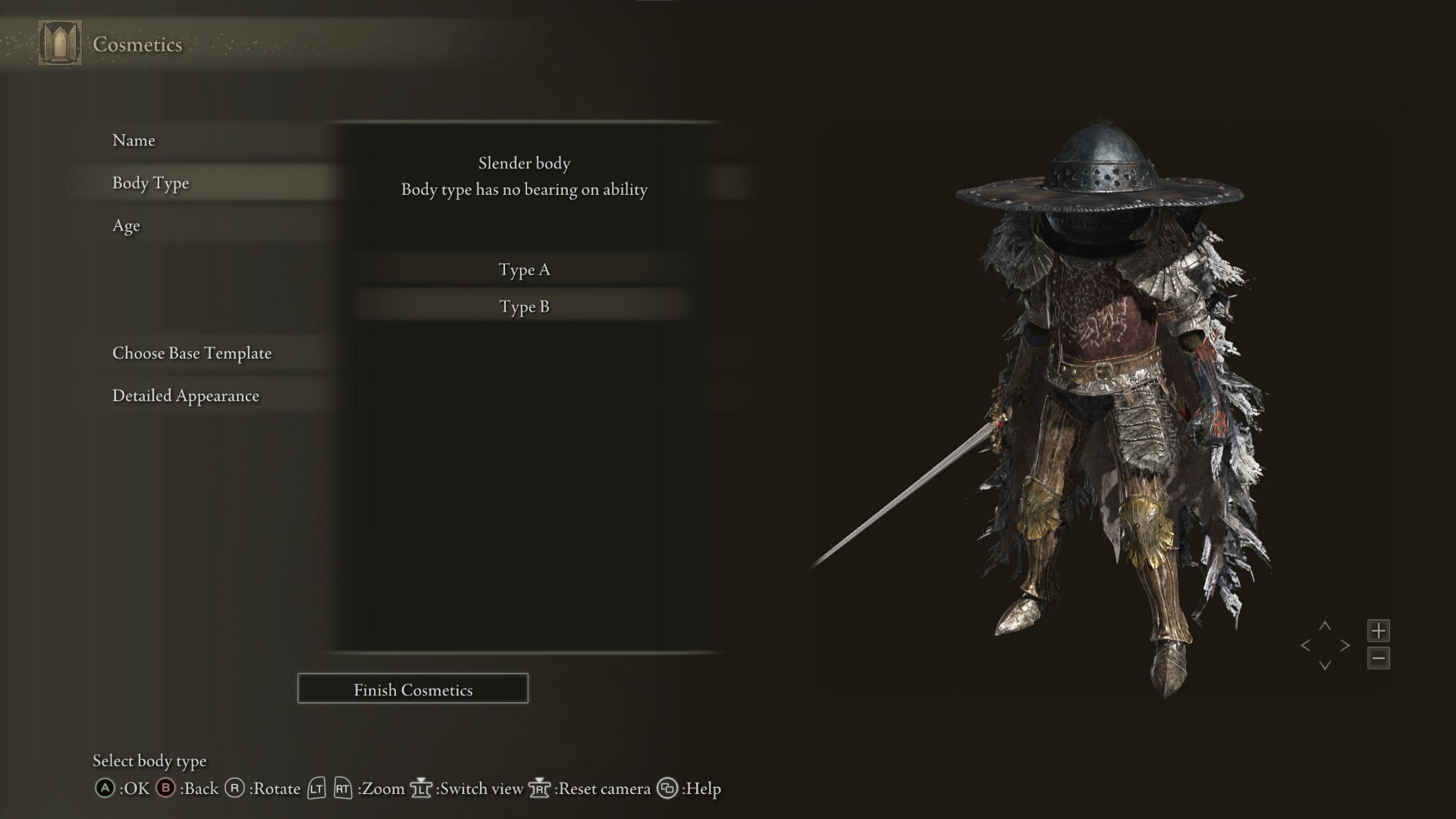Viewport: 1456px width, 819px height.
Task: Rotate camera up with top arrow
Action: 1325,626
